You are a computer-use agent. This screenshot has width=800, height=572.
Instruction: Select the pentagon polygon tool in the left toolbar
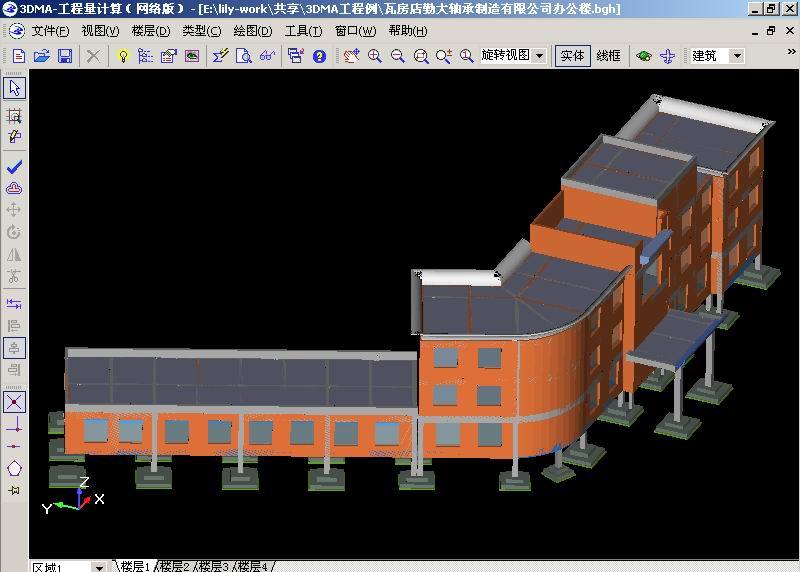click(14, 468)
